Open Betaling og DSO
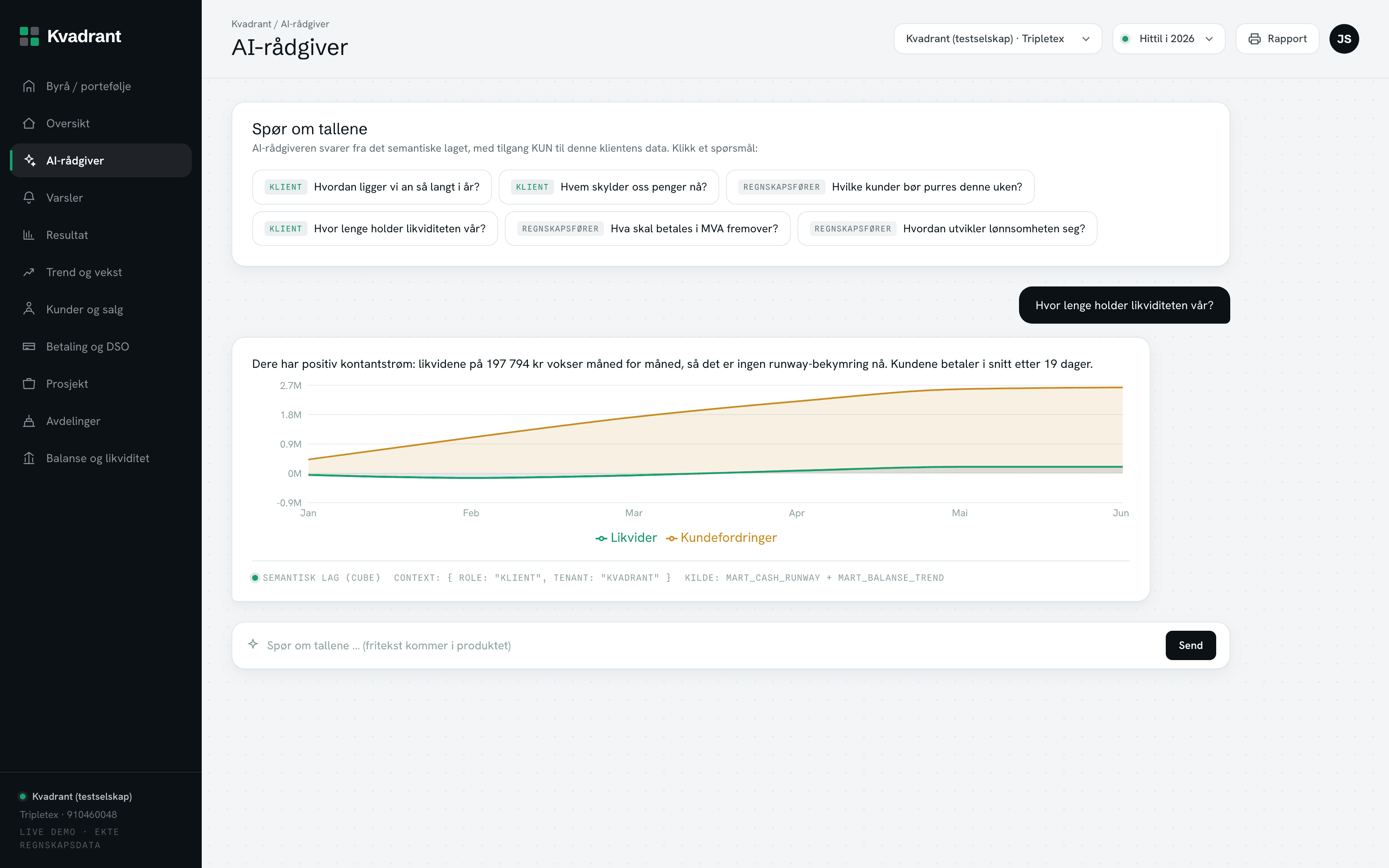The height and width of the screenshot is (868, 1389). 101,346
